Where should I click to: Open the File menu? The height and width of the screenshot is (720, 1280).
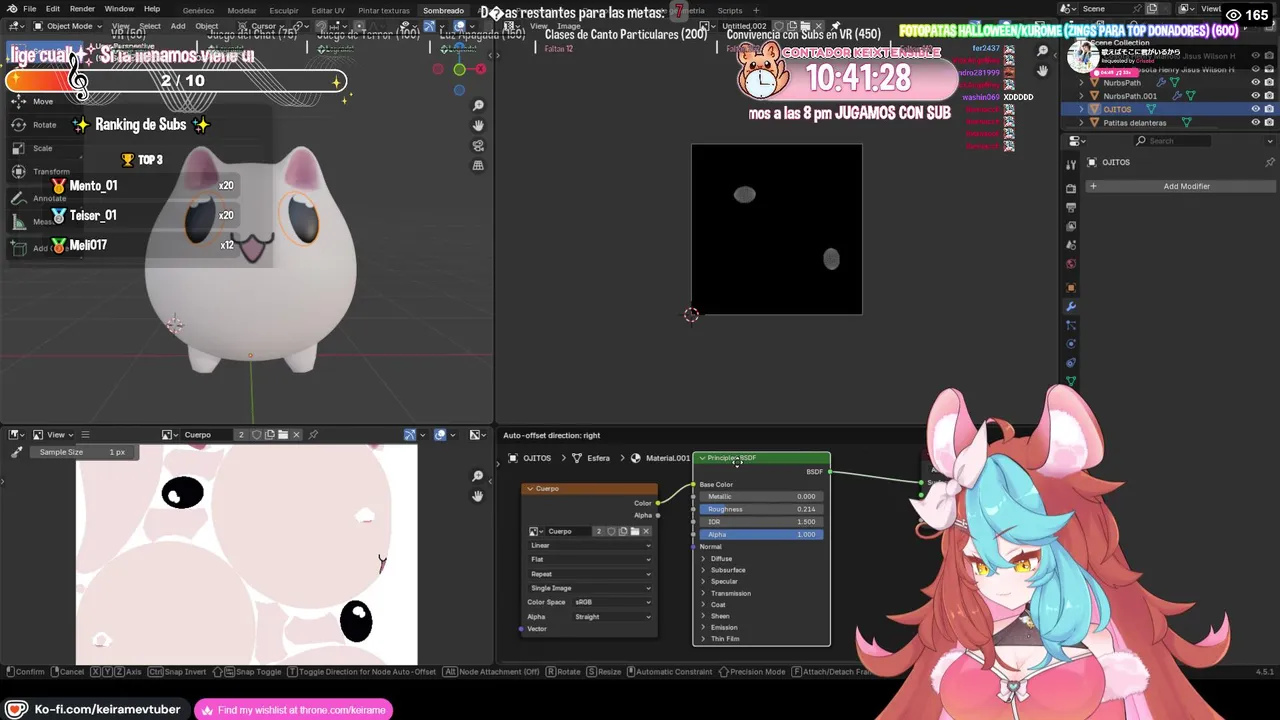click(x=30, y=9)
